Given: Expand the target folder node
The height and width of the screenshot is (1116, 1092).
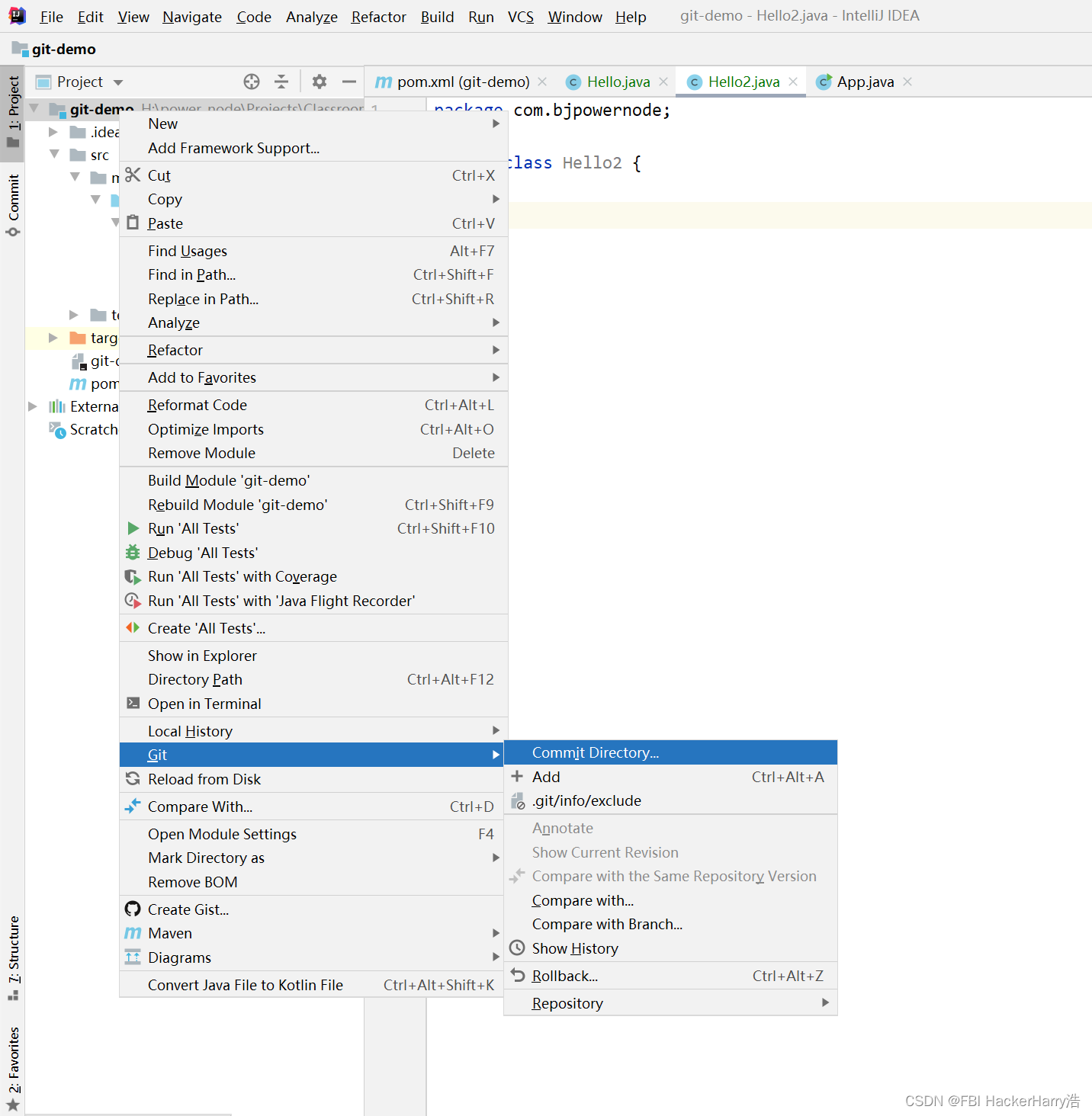Looking at the screenshot, I should [x=53, y=338].
